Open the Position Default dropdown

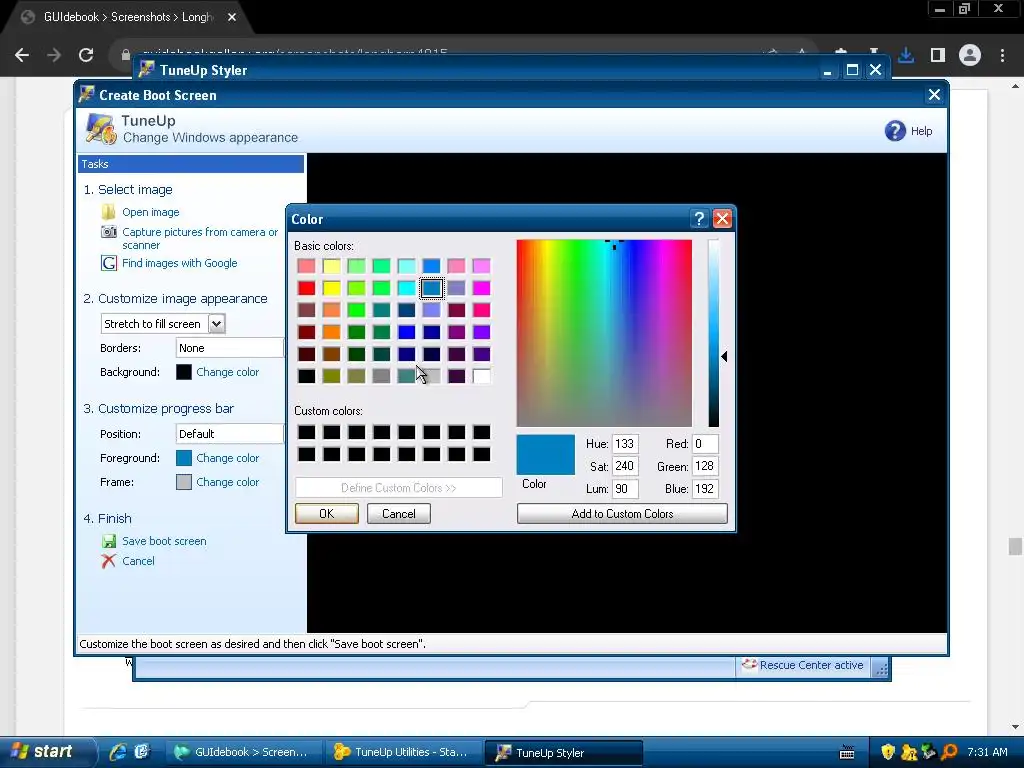(230, 434)
